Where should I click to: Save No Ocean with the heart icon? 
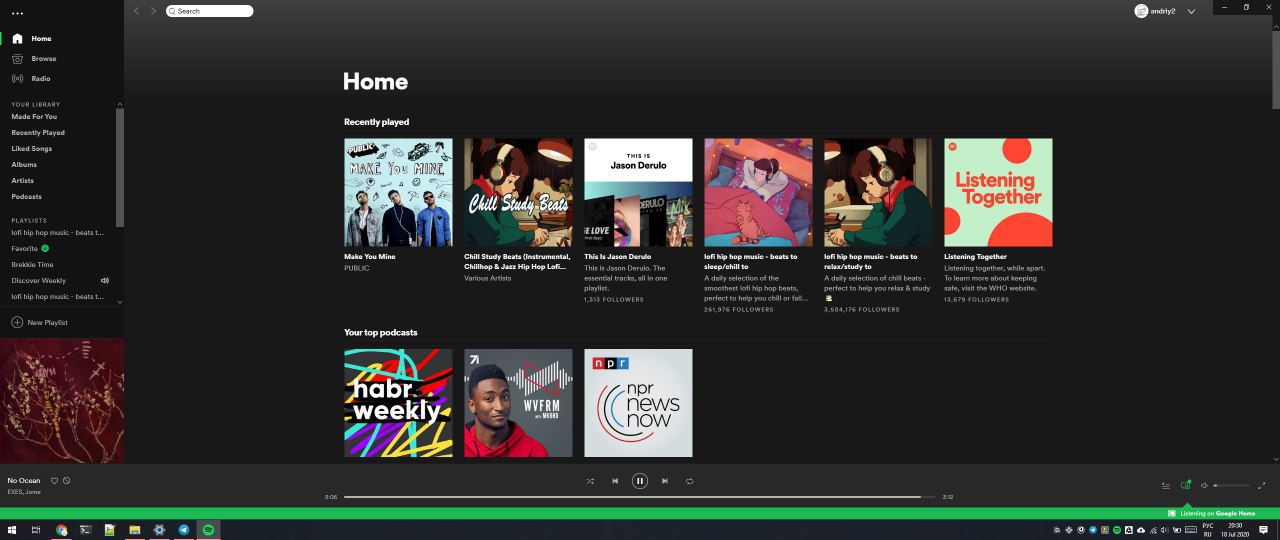tap(55, 481)
